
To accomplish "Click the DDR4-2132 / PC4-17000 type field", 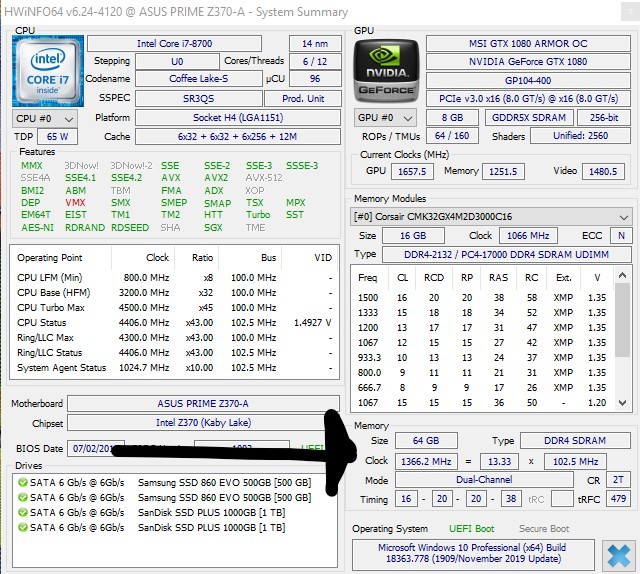I will 507,255.
